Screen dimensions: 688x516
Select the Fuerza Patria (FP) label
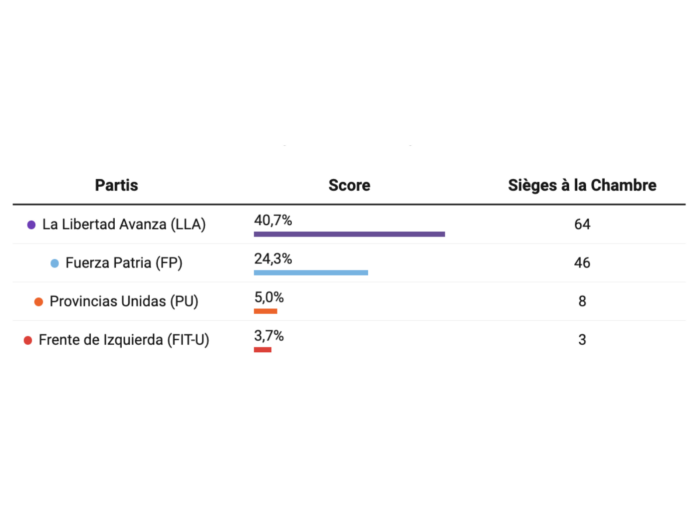click(124, 263)
